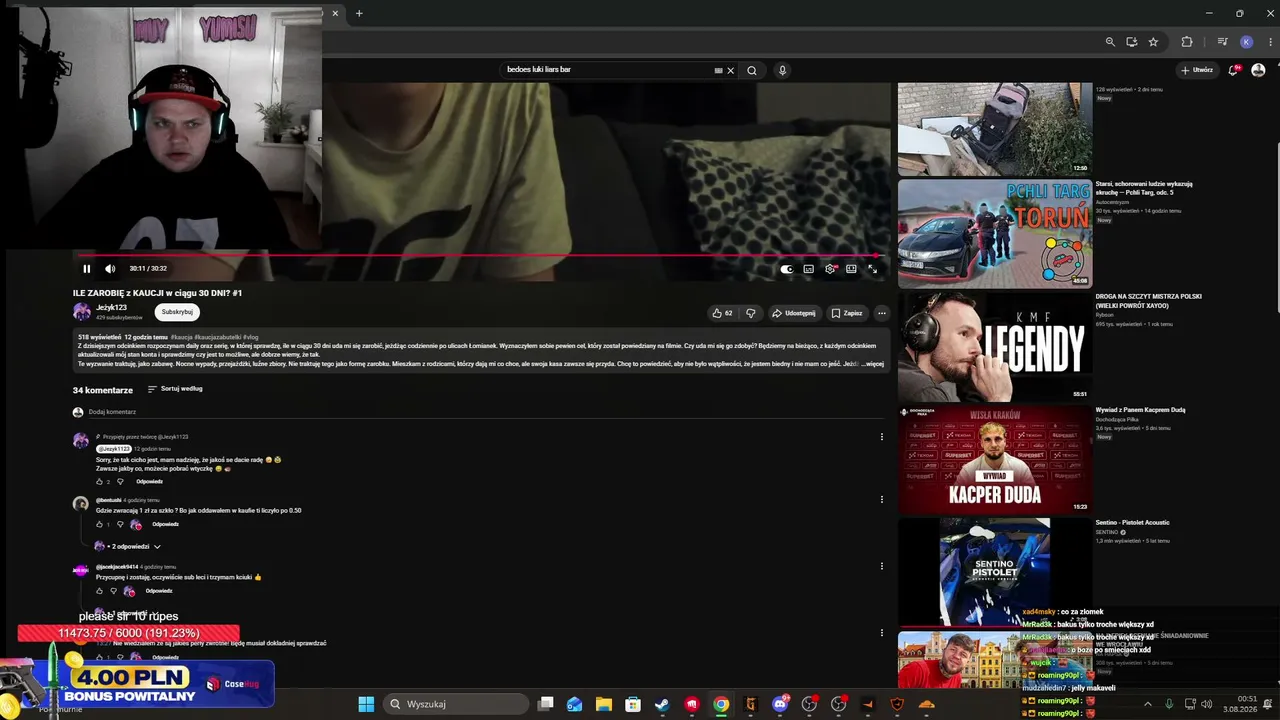Open the browser extensions puzzle icon
The image size is (1280, 720).
pos(1187,42)
